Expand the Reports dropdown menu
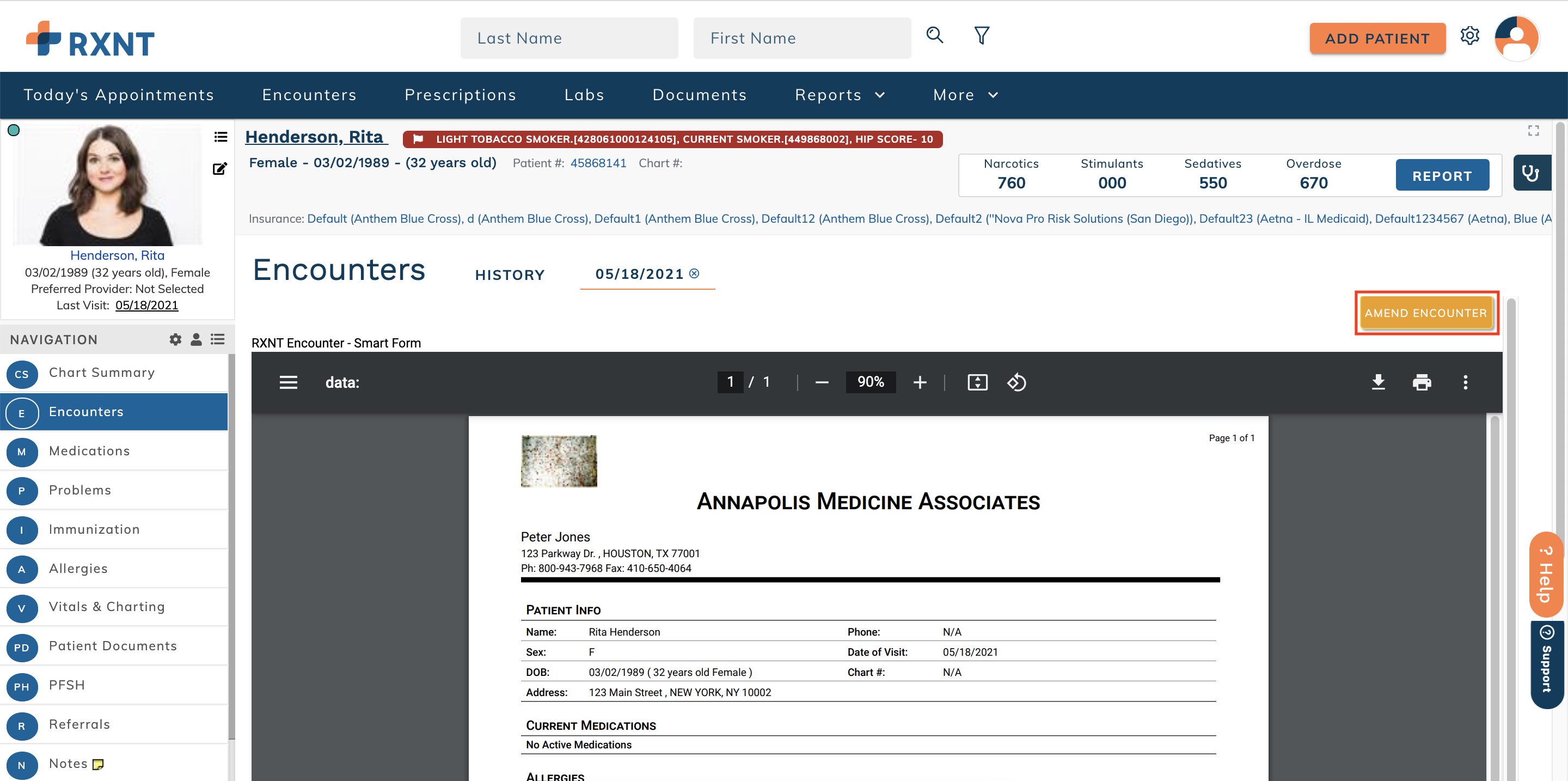Viewport: 1568px width, 781px height. tap(840, 95)
